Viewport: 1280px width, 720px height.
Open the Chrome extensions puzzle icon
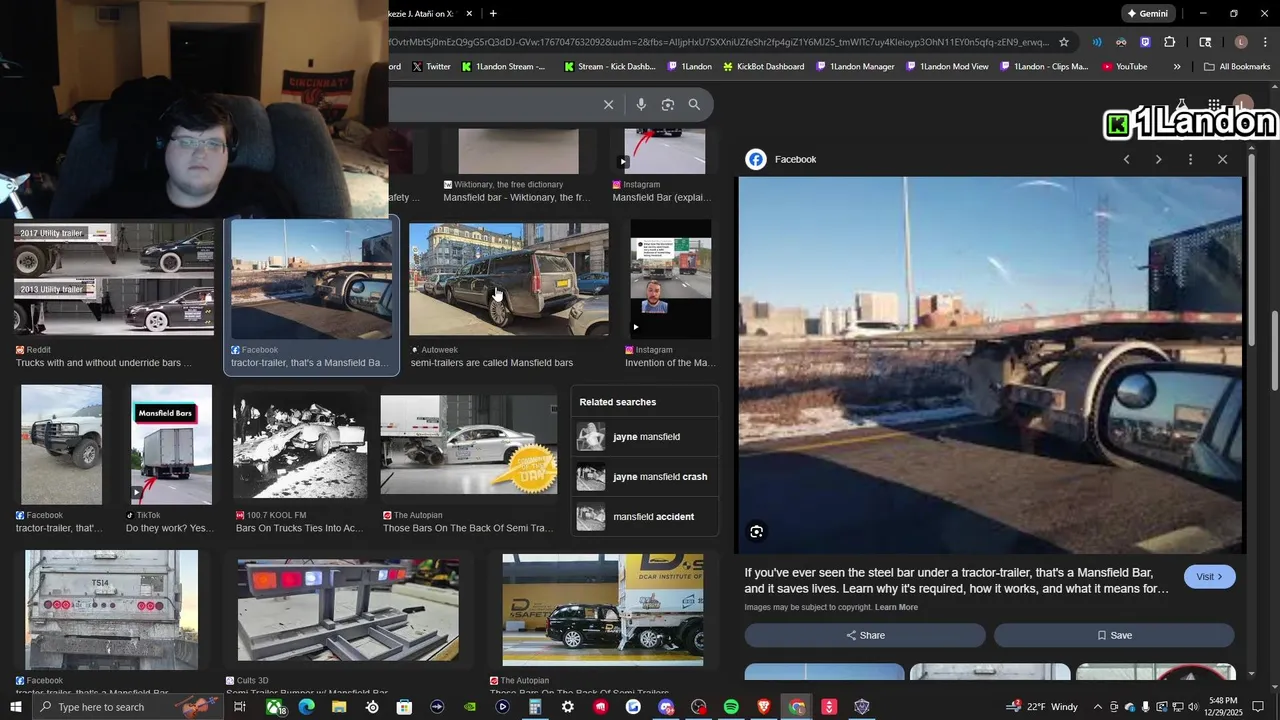(x=1169, y=42)
